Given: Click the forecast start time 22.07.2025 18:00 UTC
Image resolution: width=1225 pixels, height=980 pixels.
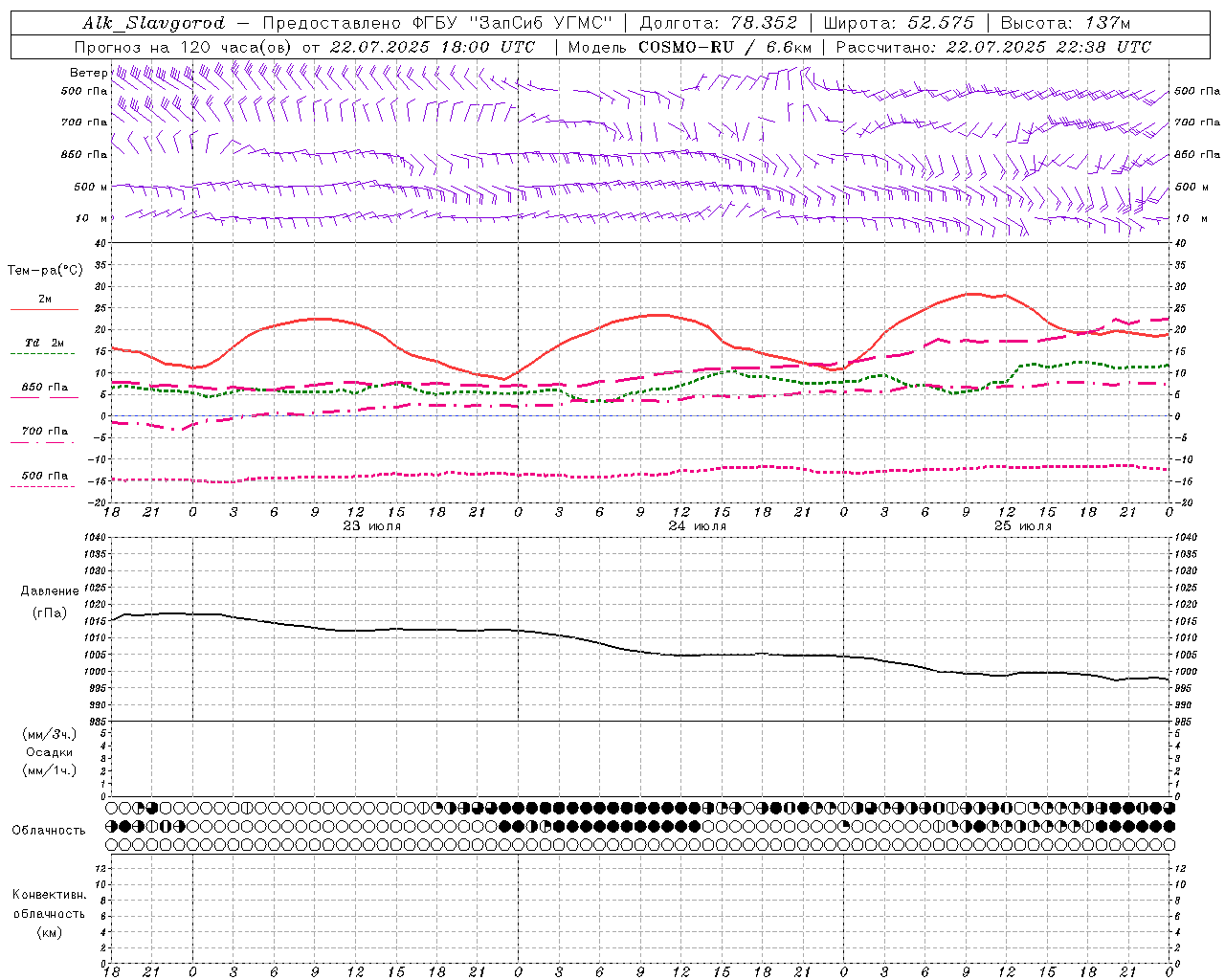Looking at the screenshot, I should pos(432,47).
